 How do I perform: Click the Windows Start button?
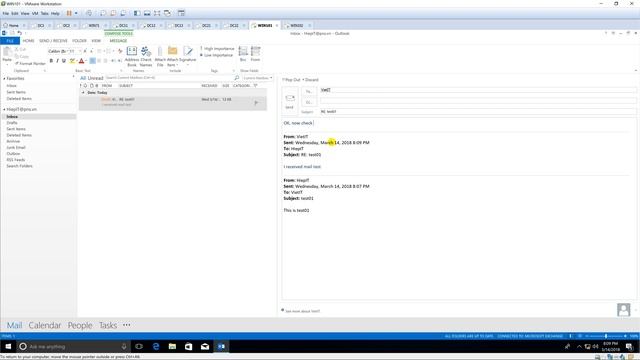point(8,347)
